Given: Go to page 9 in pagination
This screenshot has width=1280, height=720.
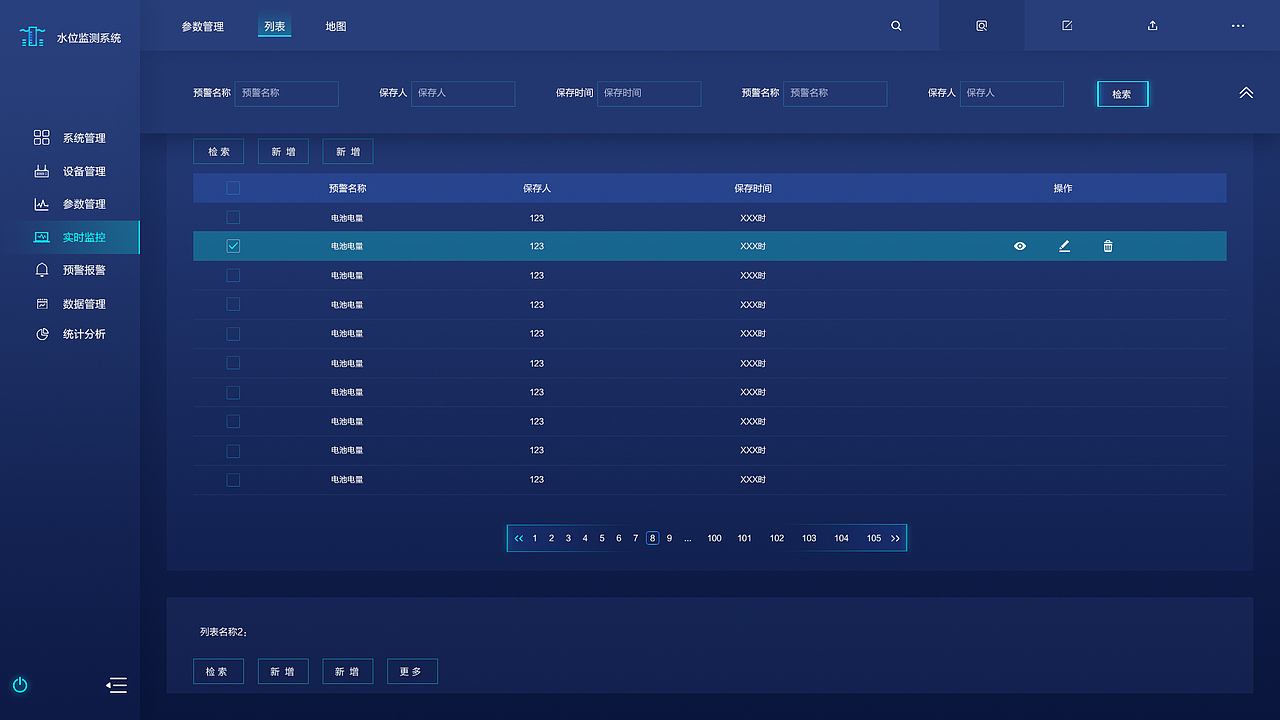Looking at the screenshot, I should point(669,538).
